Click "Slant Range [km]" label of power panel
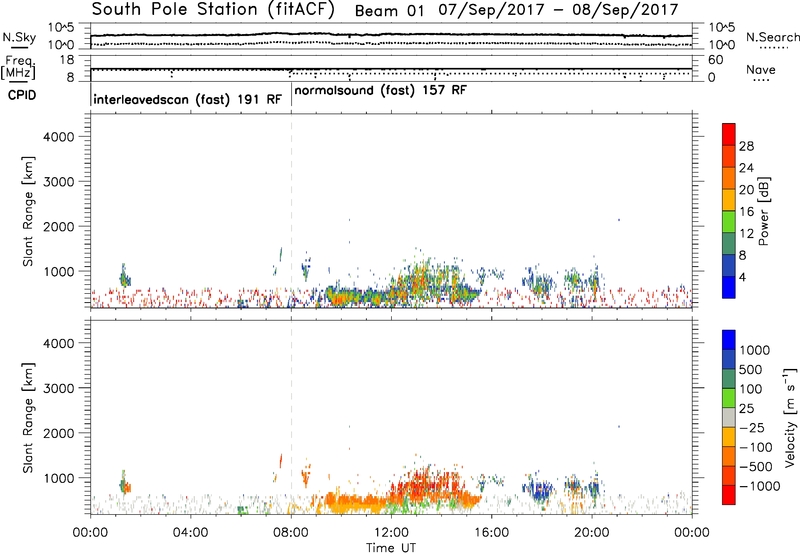 pos(28,211)
